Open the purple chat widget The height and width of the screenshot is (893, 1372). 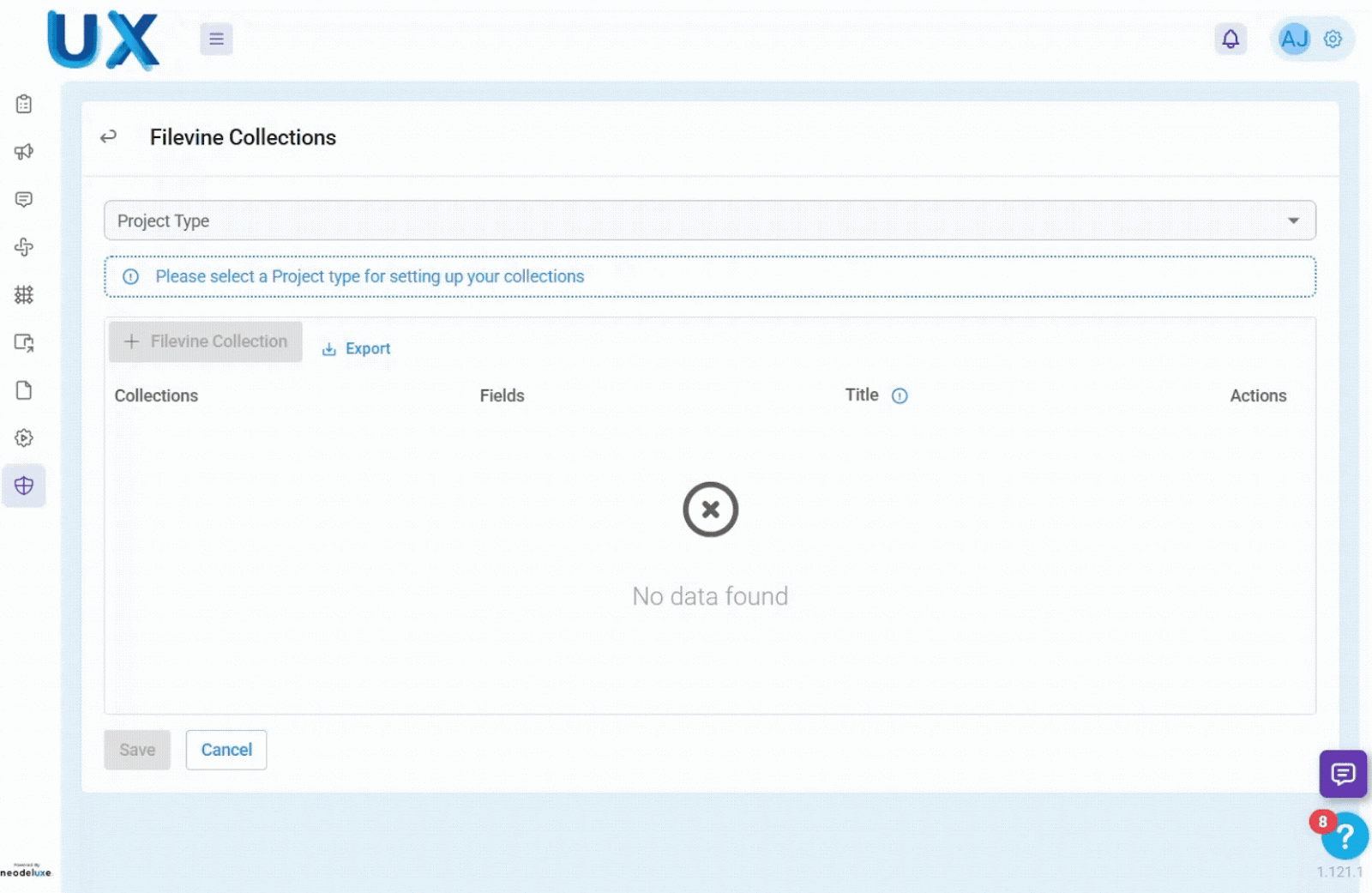[x=1343, y=774]
